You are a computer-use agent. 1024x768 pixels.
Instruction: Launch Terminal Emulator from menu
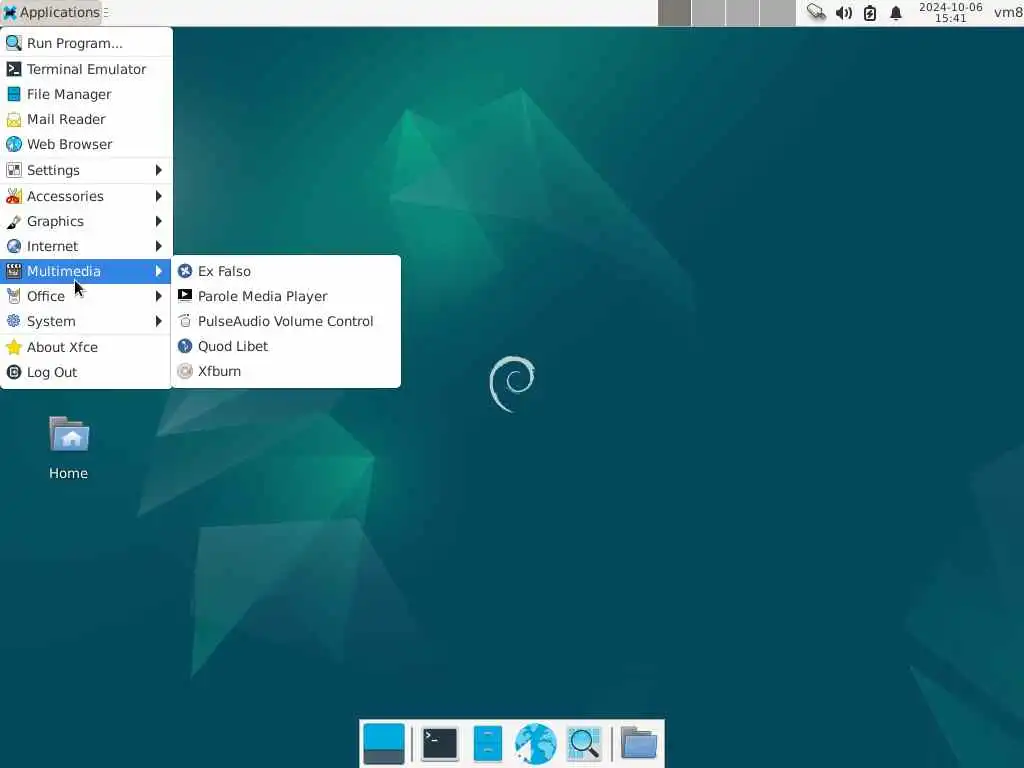[86, 69]
